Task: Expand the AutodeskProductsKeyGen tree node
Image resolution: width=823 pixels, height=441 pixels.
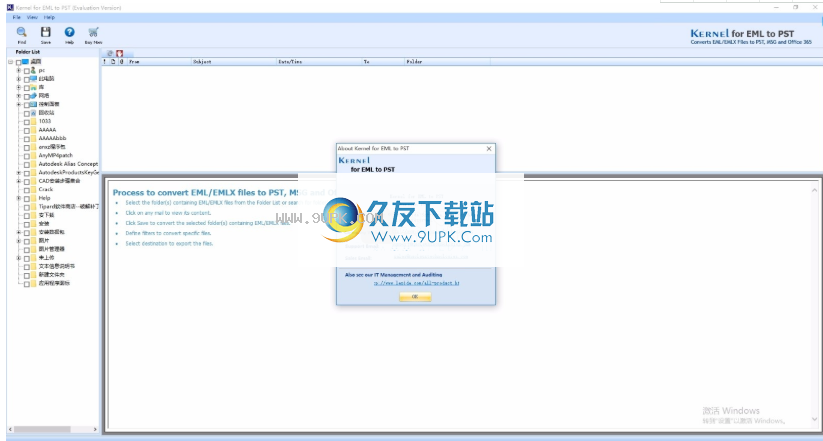Action: [19, 173]
